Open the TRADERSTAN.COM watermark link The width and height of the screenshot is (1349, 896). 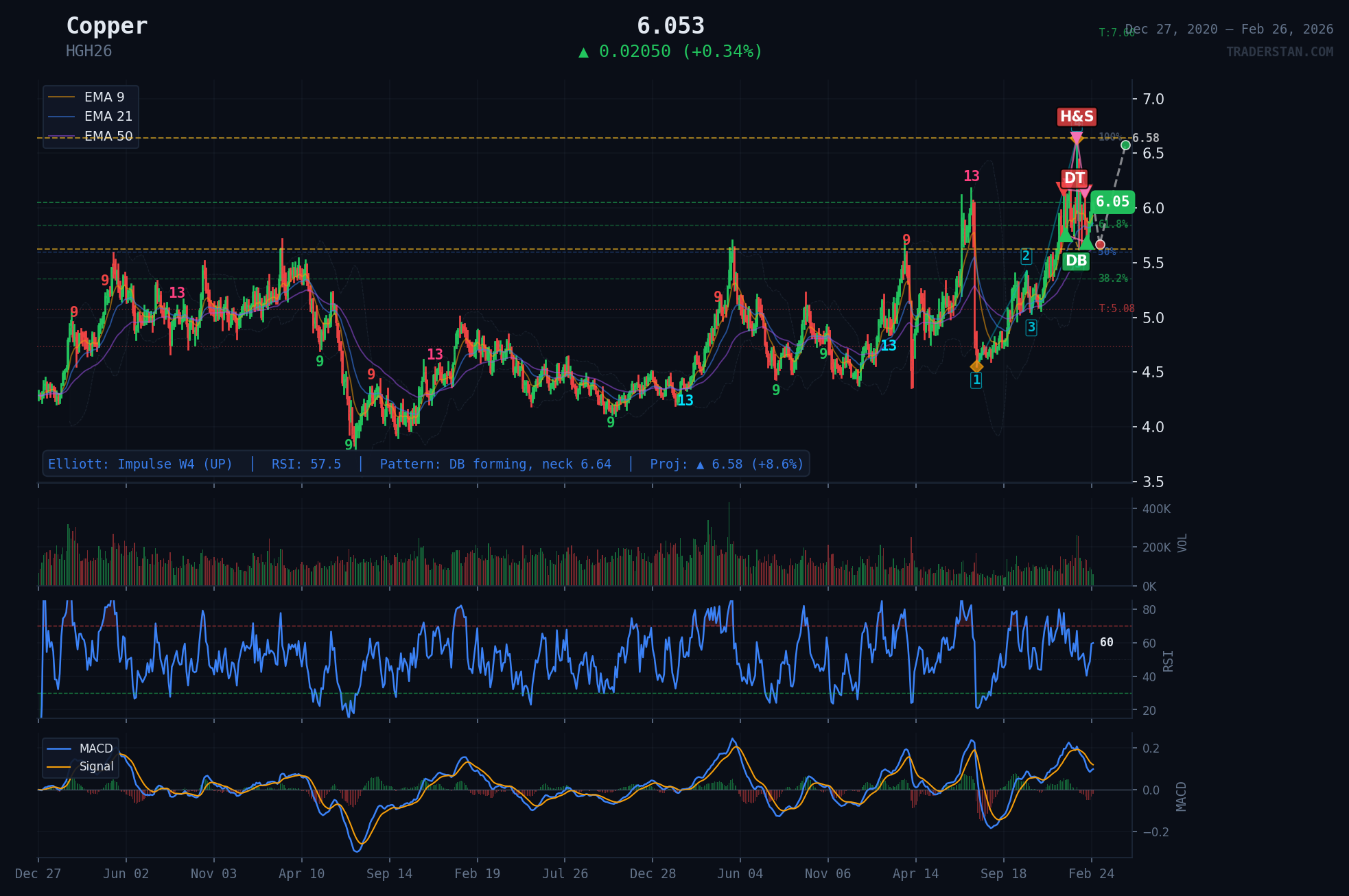(1279, 52)
